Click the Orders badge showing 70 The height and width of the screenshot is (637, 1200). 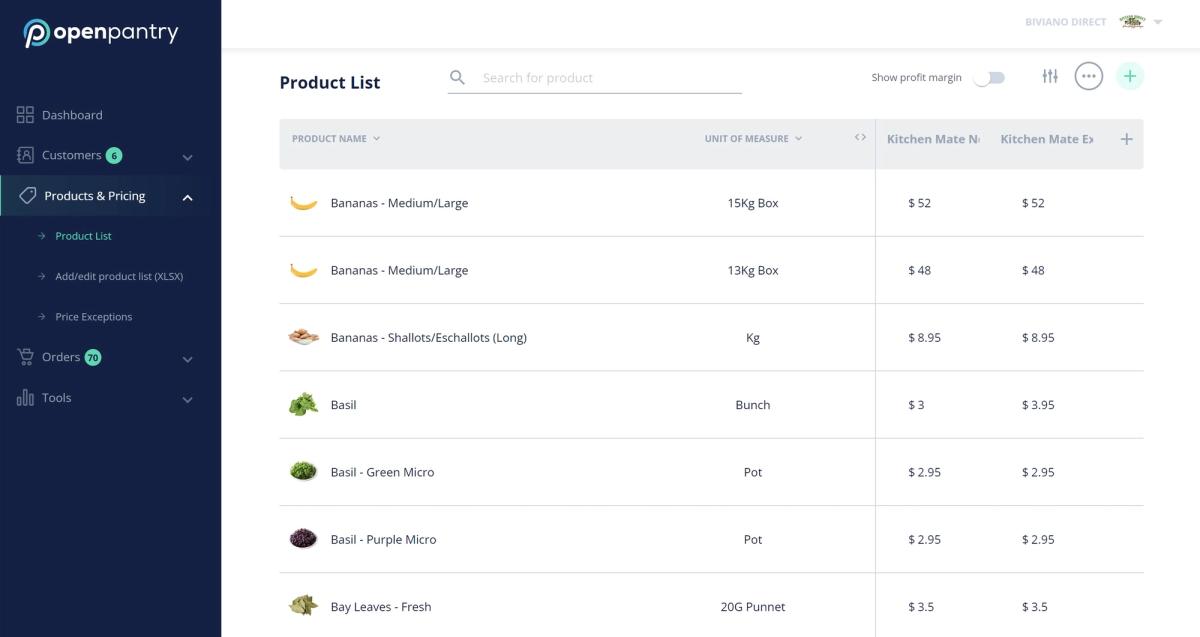point(93,357)
